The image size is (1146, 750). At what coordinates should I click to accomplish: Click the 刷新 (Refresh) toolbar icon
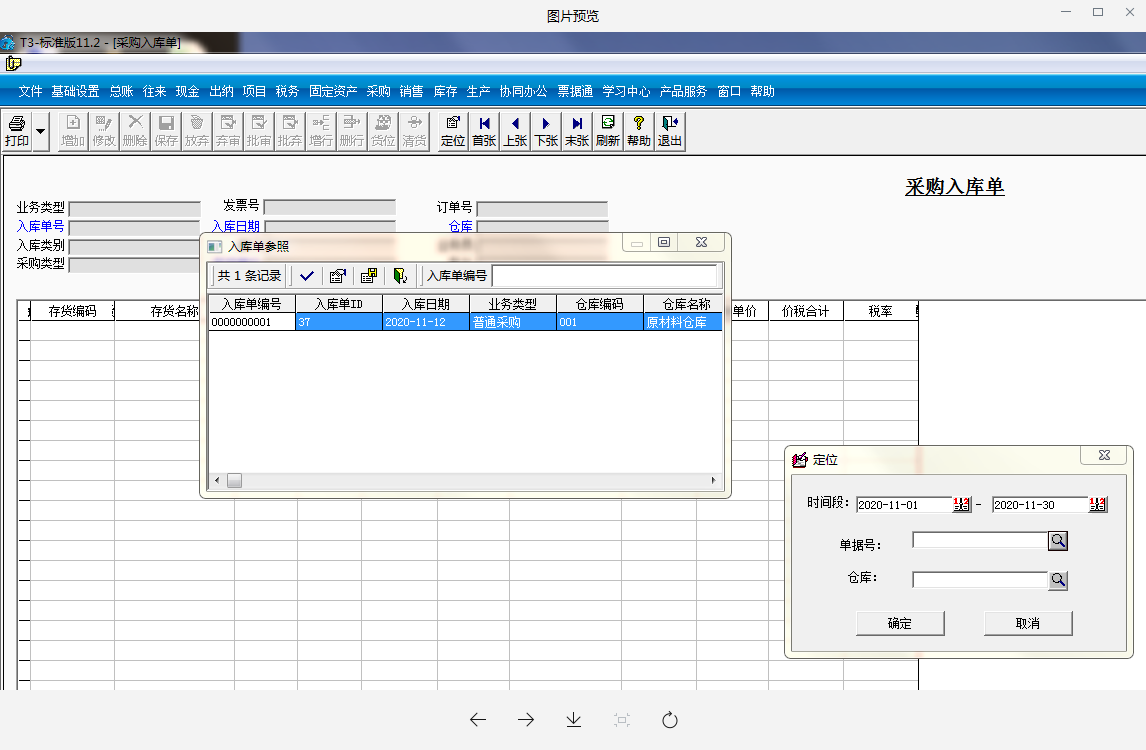[x=608, y=132]
